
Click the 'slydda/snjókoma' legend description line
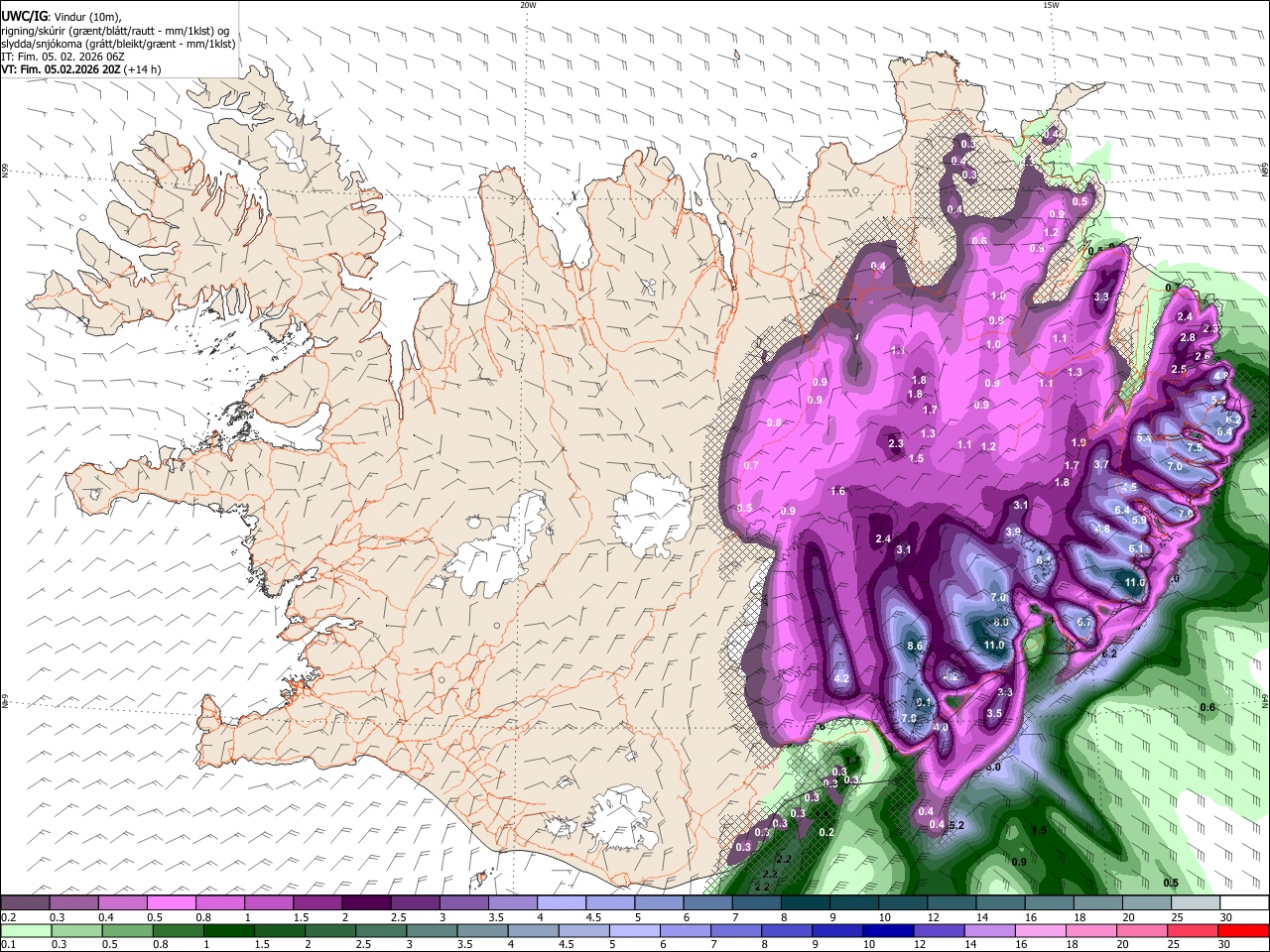tap(117, 44)
